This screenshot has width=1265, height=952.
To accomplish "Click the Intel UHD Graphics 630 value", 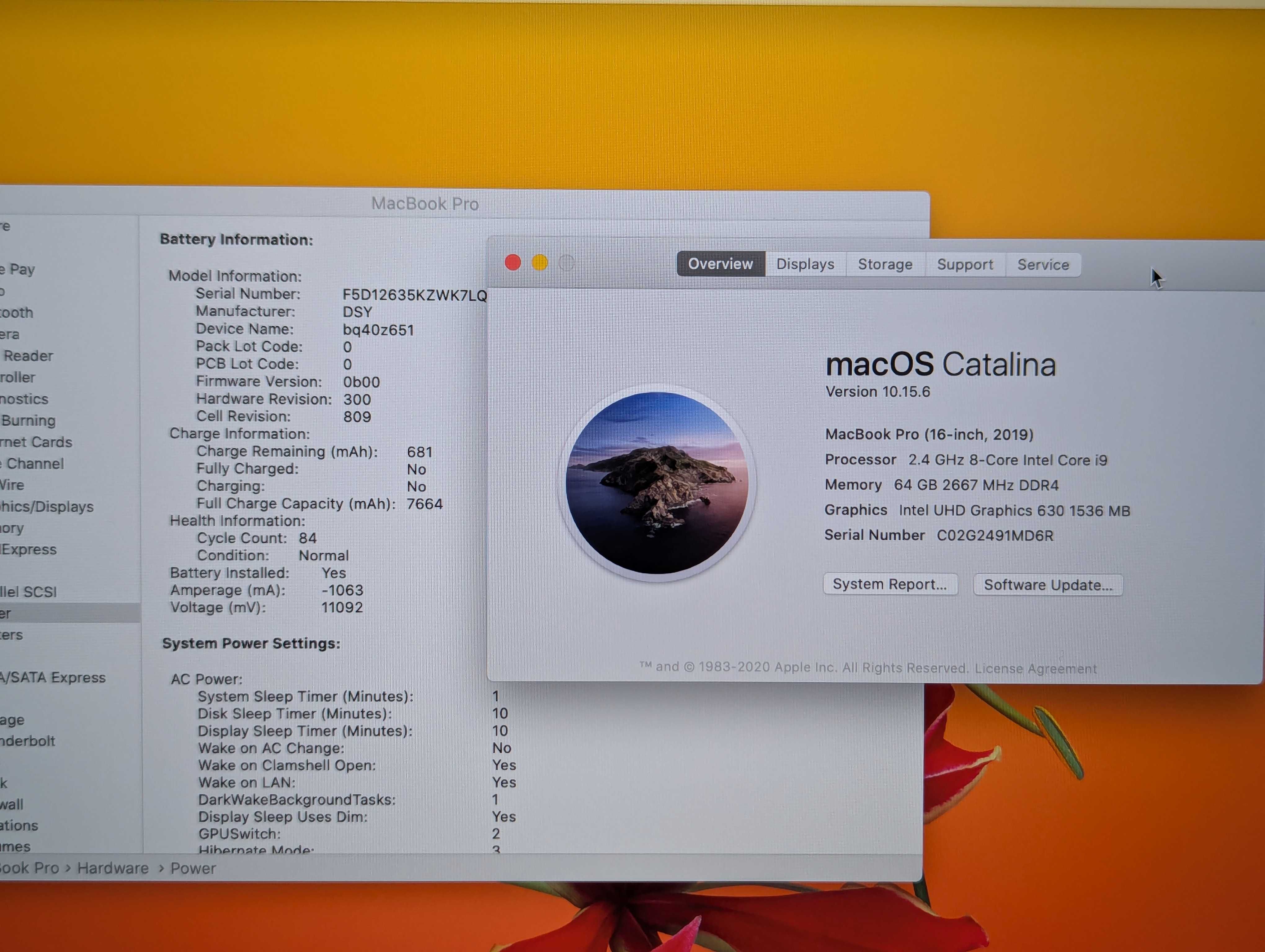I will pos(1014,510).
